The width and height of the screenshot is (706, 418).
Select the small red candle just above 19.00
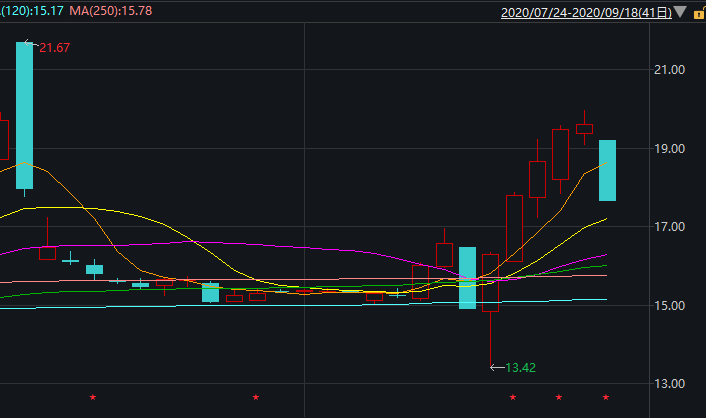click(584, 128)
